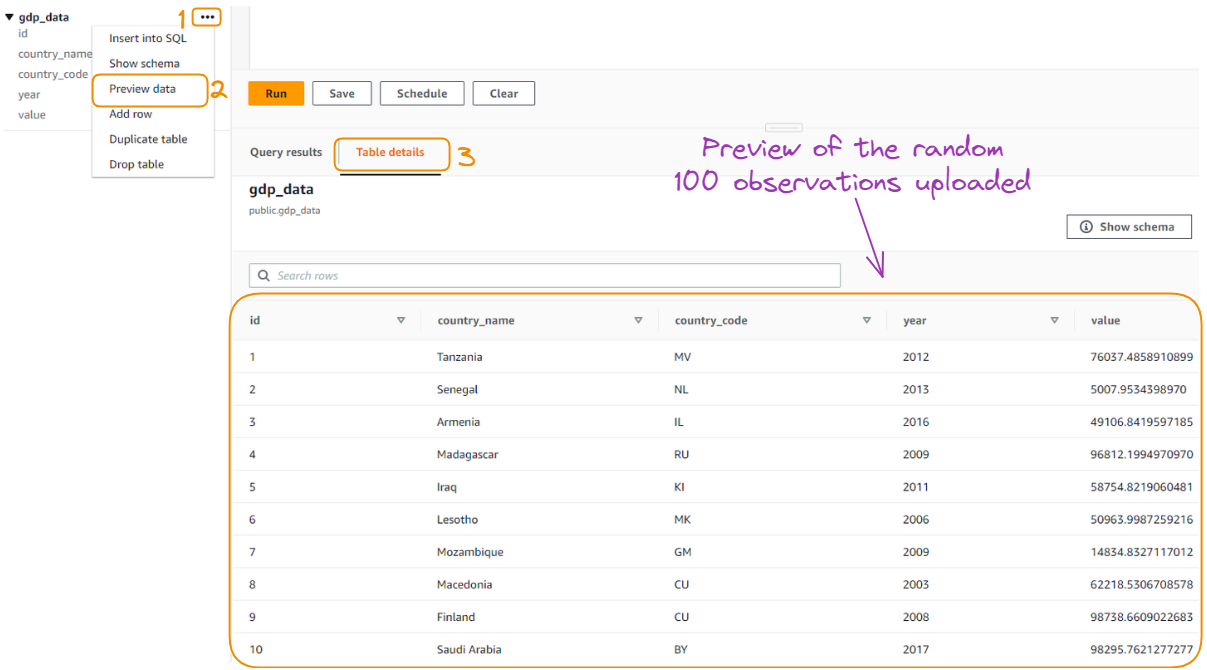The width and height of the screenshot is (1207, 670).
Task: Focus the Search rows field
Action: [545, 275]
